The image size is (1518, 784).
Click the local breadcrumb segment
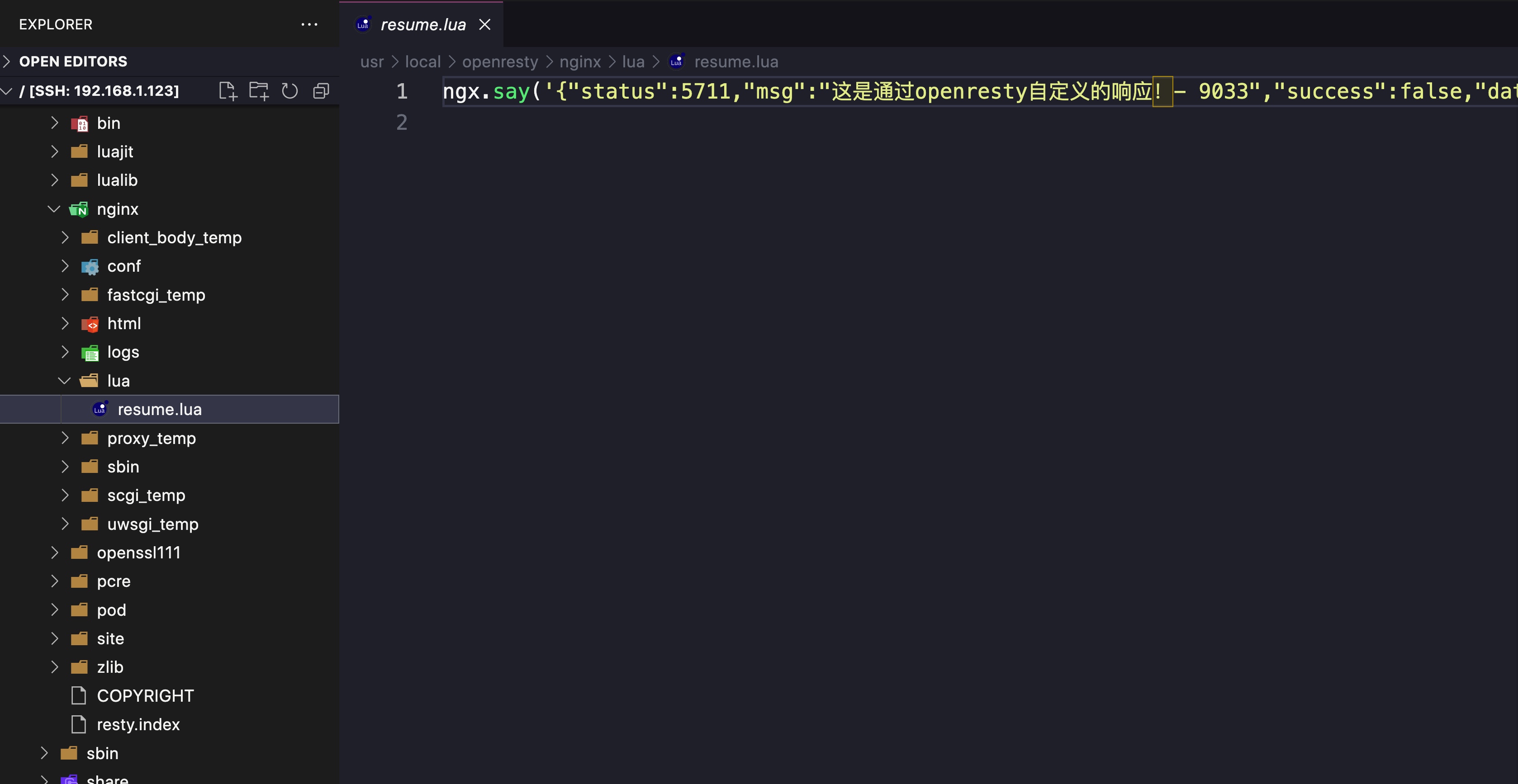[x=422, y=62]
